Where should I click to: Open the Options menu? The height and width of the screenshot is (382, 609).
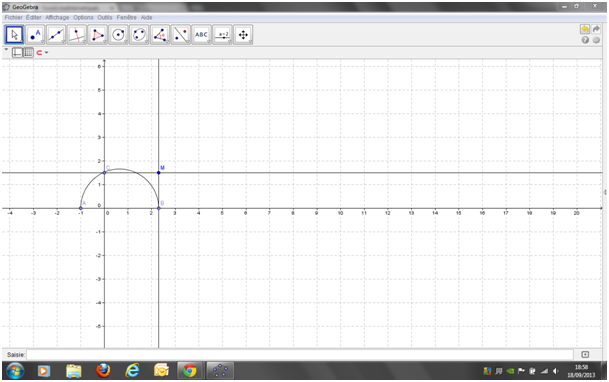point(83,17)
